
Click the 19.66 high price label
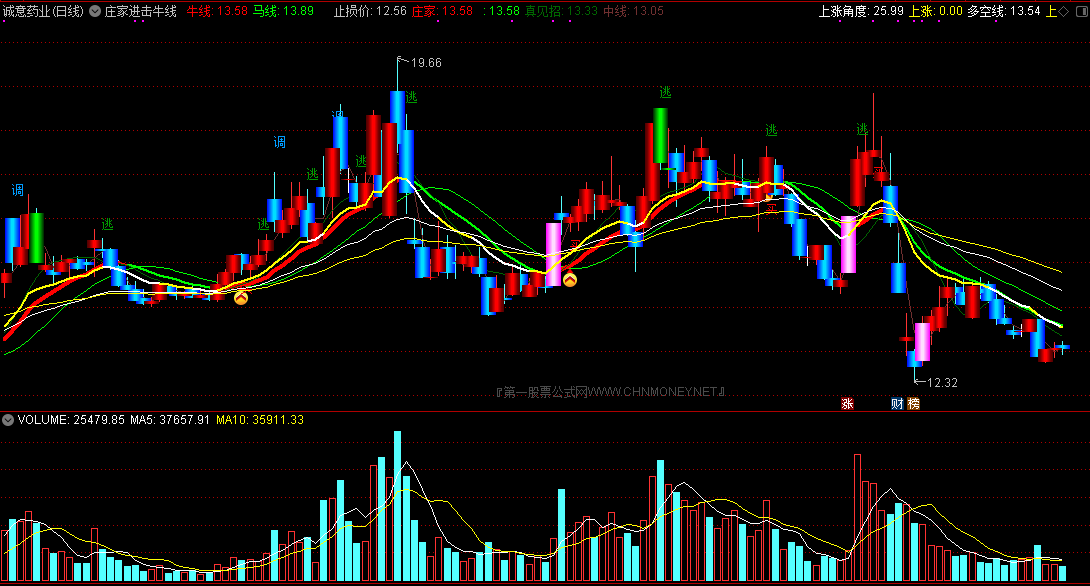click(x=426, y=63)
